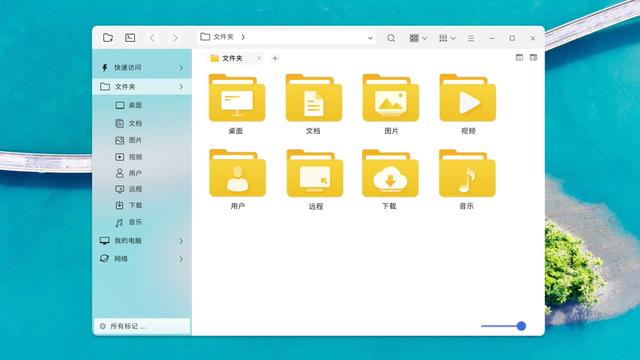Collapse the 文件夹 sidebar section arrow
Screen dimensions: 640x360
tap(181, 87)
